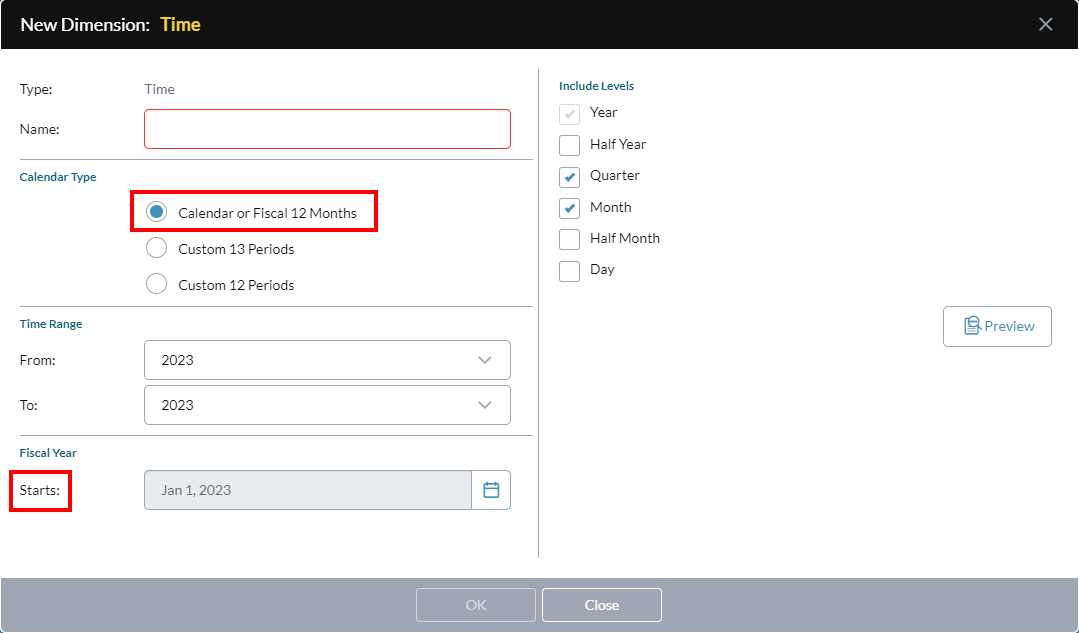
Task: Click the Starts date field Jan 1, 2023
Action: coord(308,490)
